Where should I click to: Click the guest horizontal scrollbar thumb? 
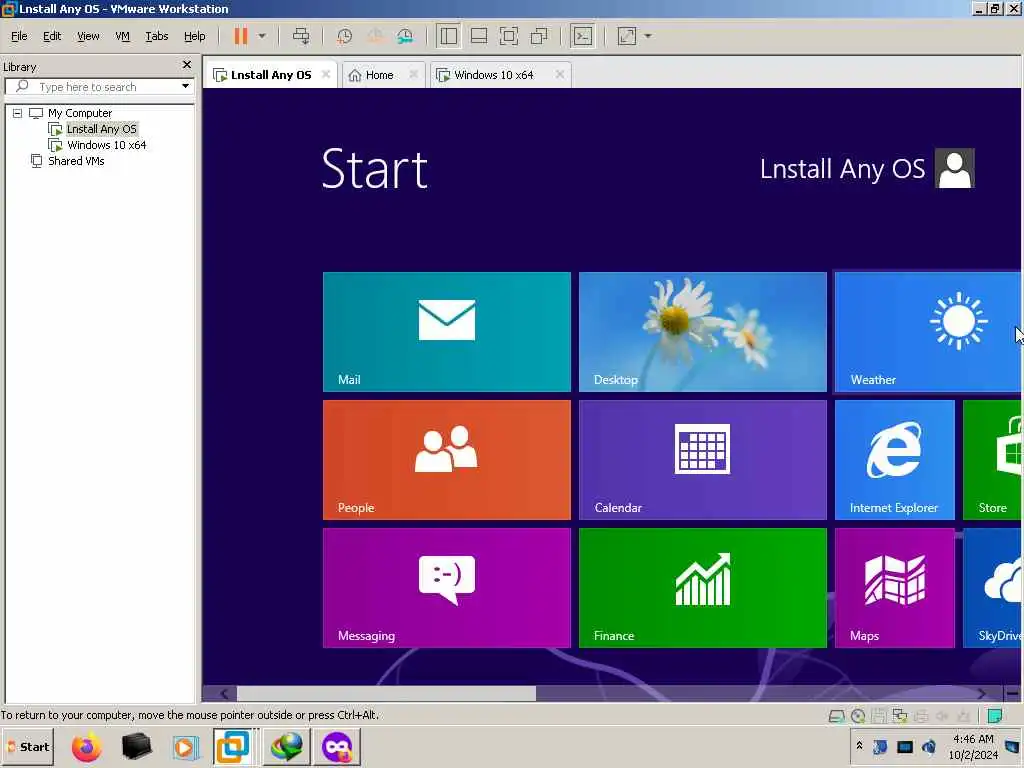pyautogui.click(x=386, y=694)
